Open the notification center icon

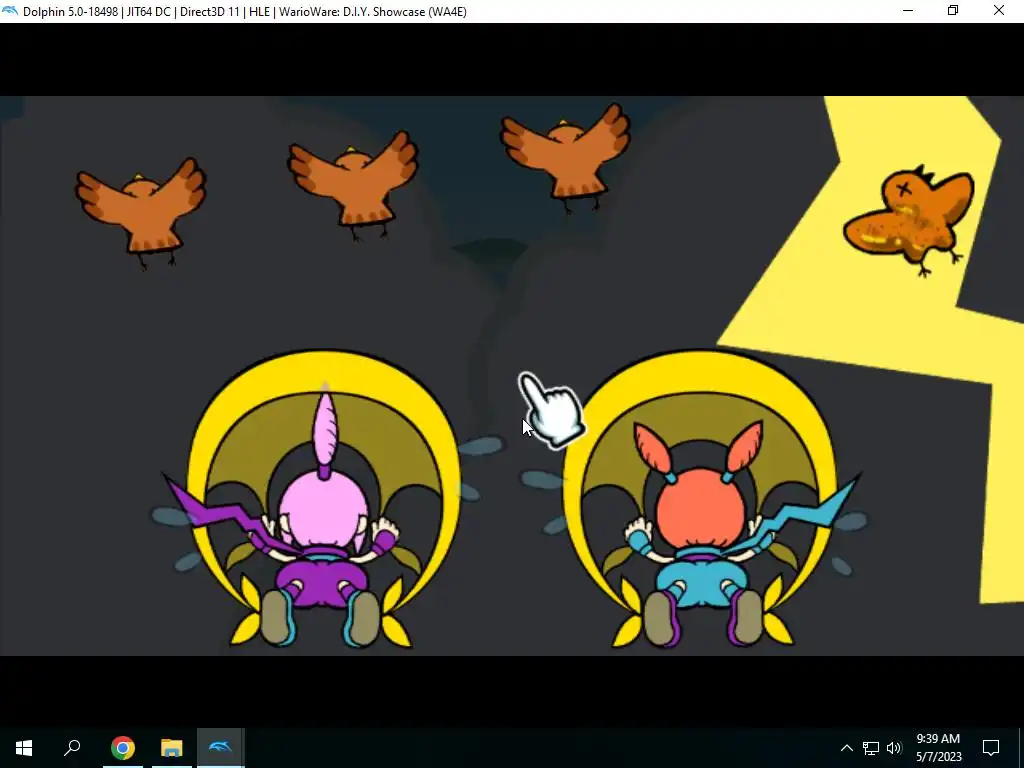(991, 748)
